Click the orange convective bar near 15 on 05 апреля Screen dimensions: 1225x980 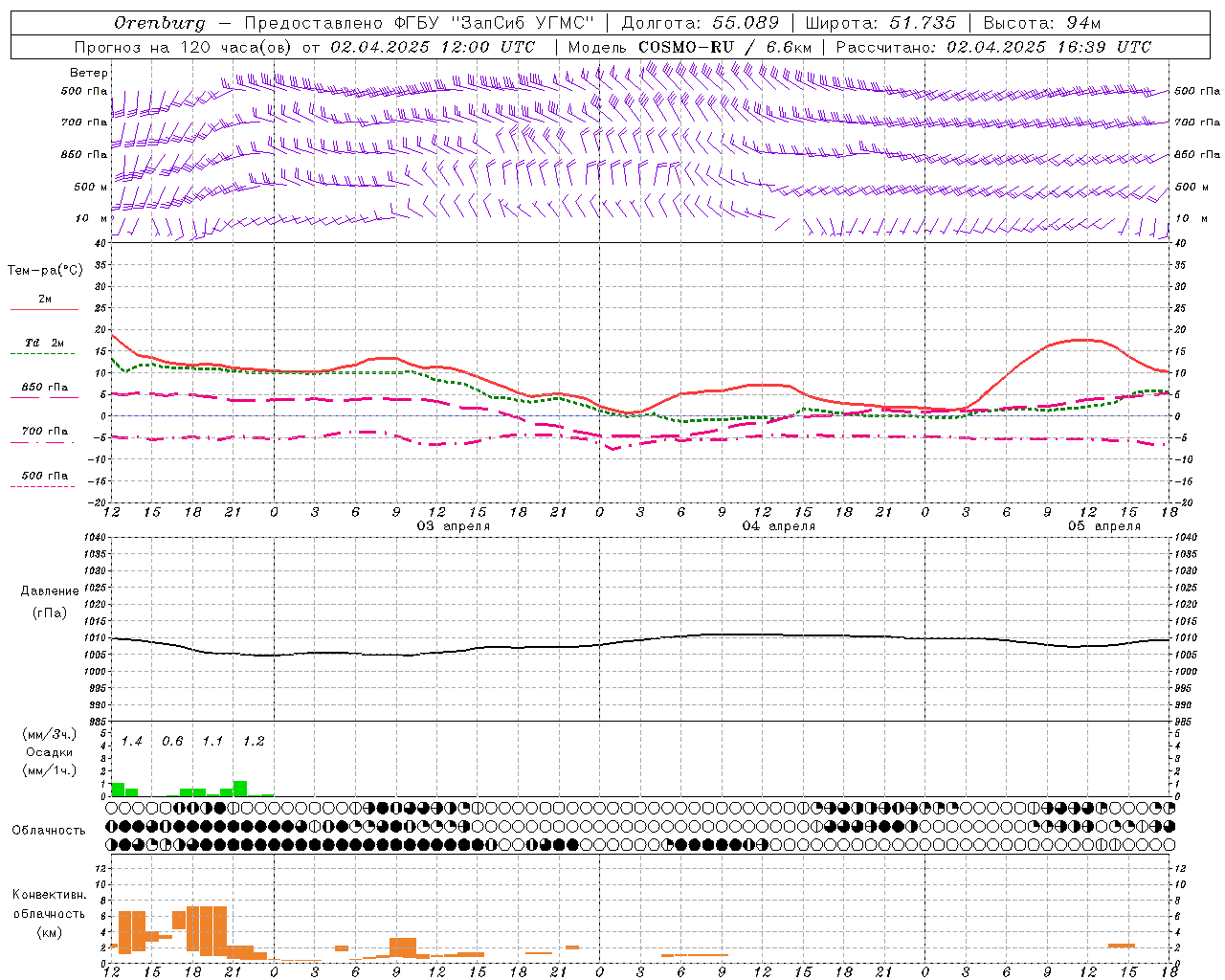(1122, 946)
